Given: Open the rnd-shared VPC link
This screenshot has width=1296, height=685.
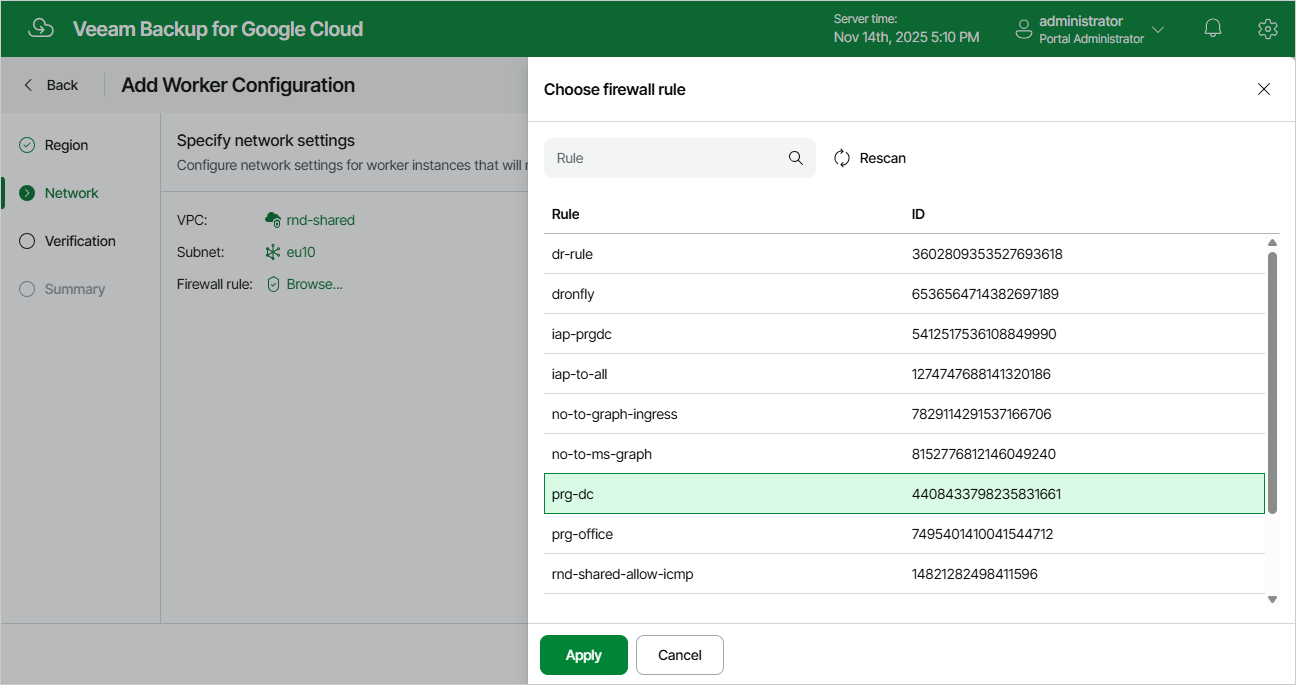Looking at the screenshot, I should (320, 220).
